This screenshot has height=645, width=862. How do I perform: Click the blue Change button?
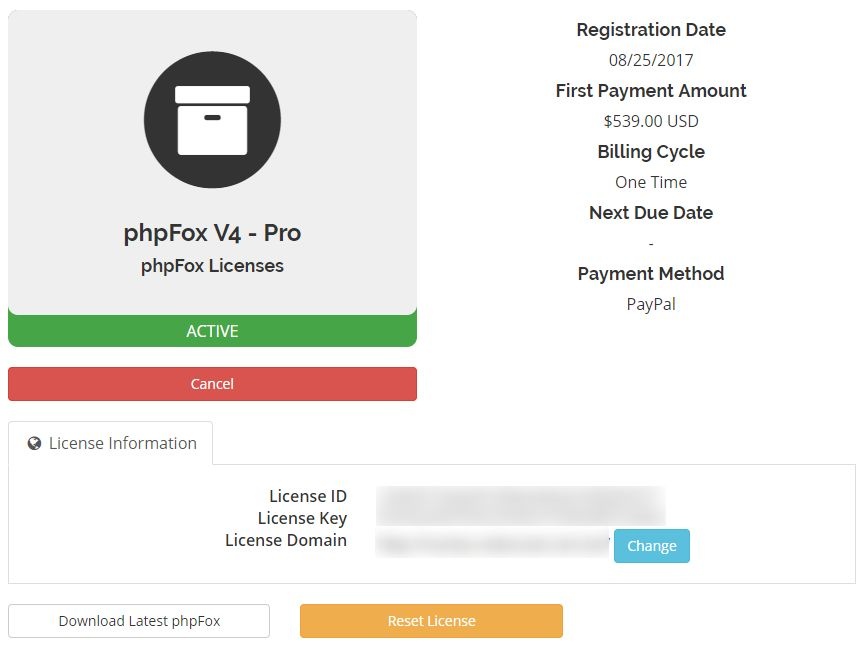point(651,546)
